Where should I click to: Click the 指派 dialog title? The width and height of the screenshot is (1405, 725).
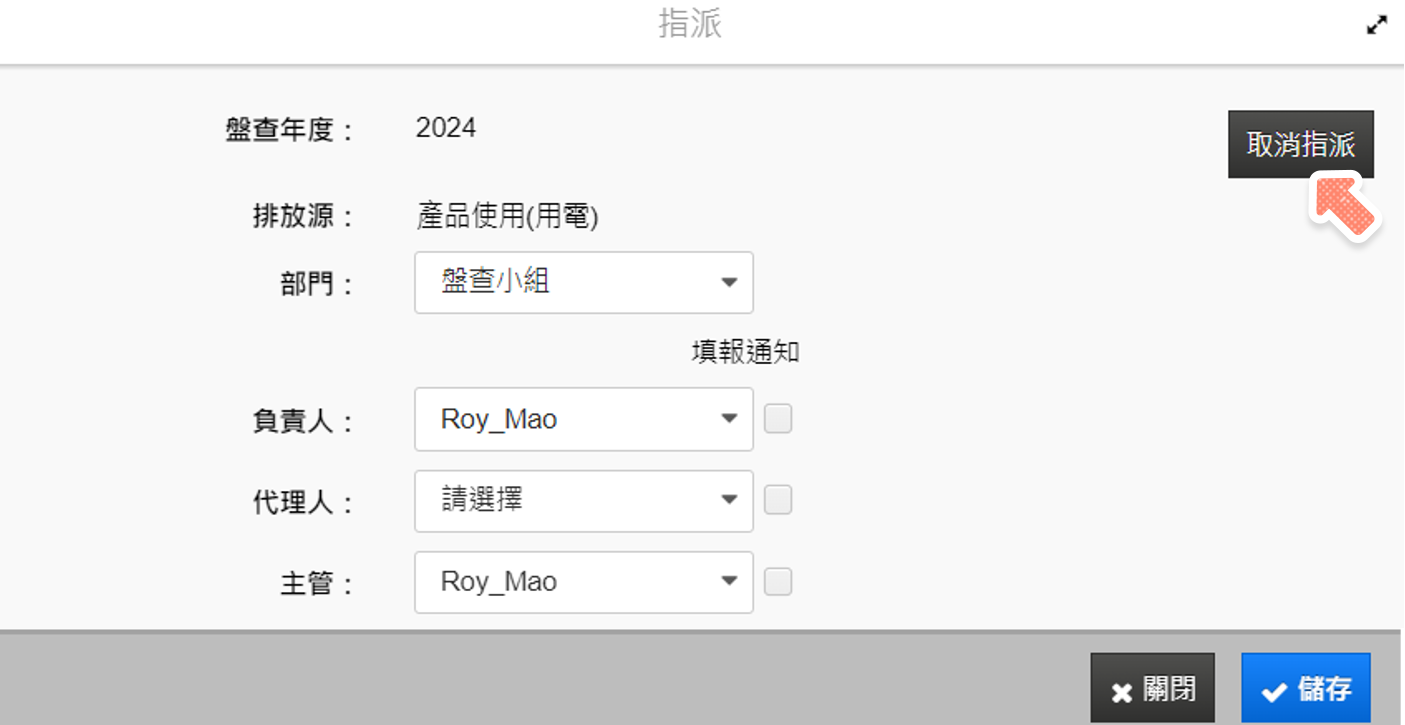tap(690, 24)
